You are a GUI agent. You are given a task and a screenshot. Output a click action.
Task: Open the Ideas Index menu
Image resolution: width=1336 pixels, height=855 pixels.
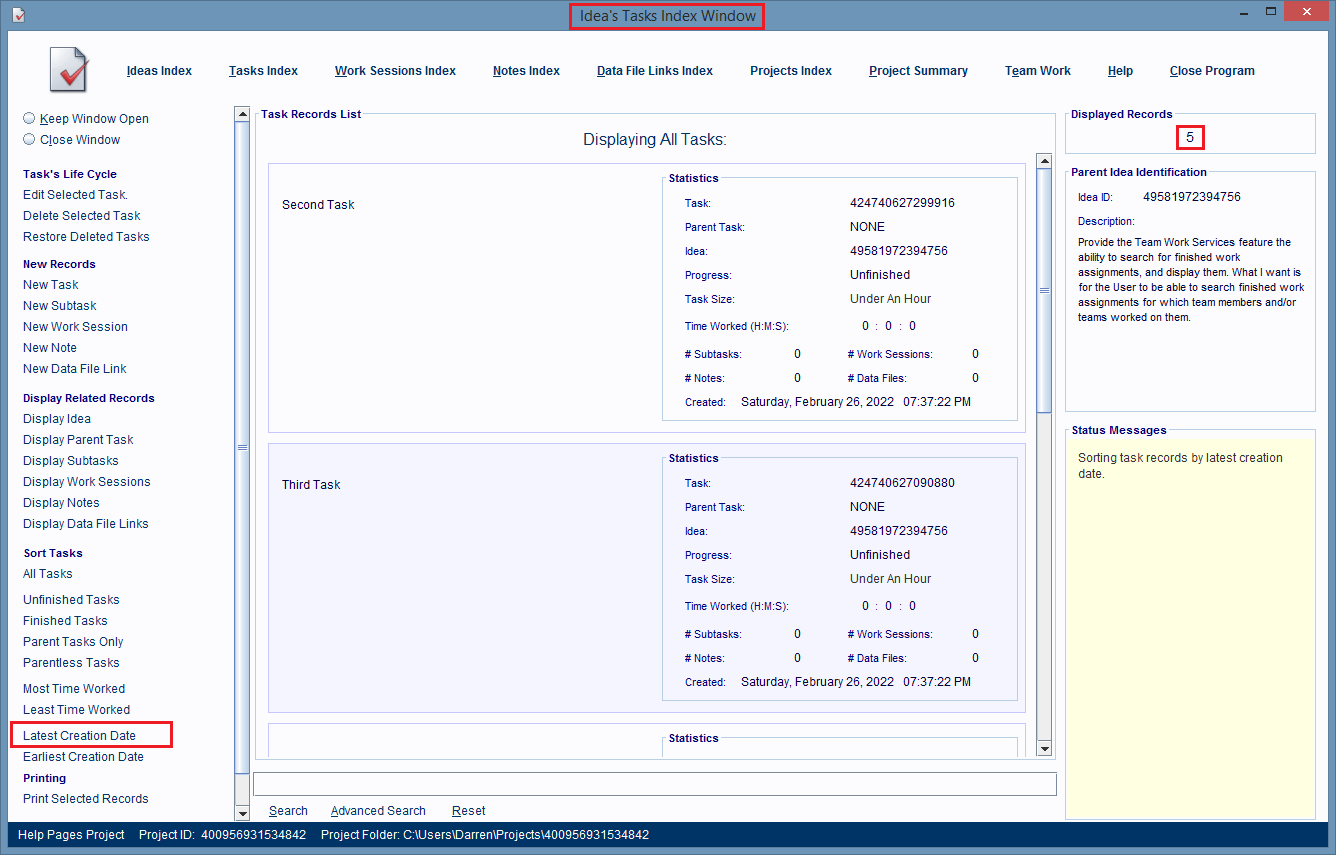[x=159, y=71]
